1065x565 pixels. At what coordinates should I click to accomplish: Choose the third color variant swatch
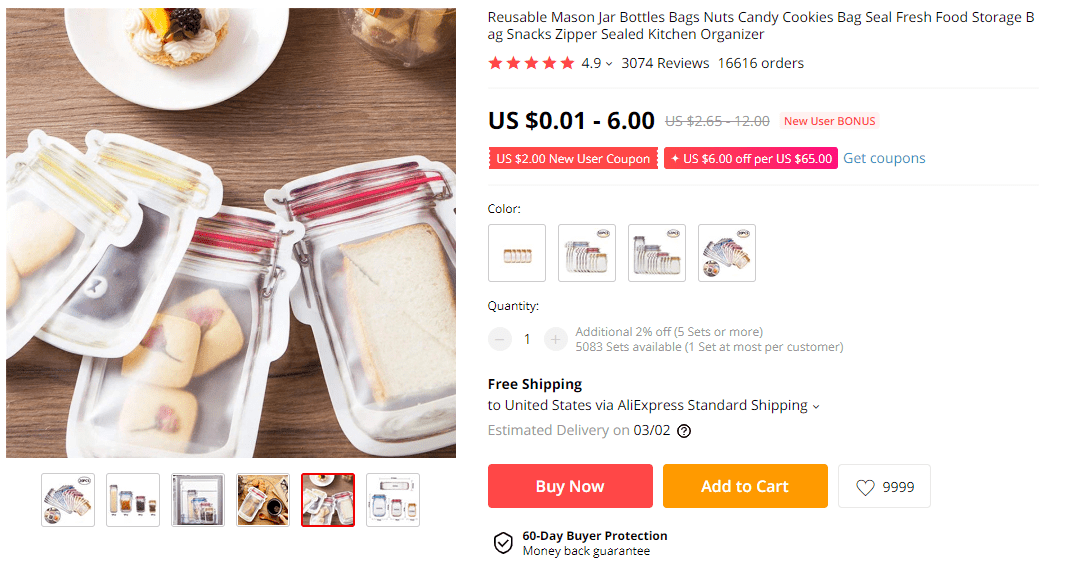(657, 253)
